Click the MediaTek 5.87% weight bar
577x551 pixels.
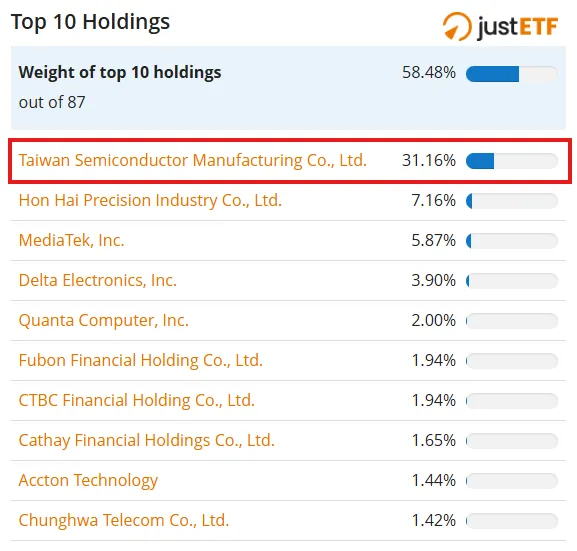[511, 241]
